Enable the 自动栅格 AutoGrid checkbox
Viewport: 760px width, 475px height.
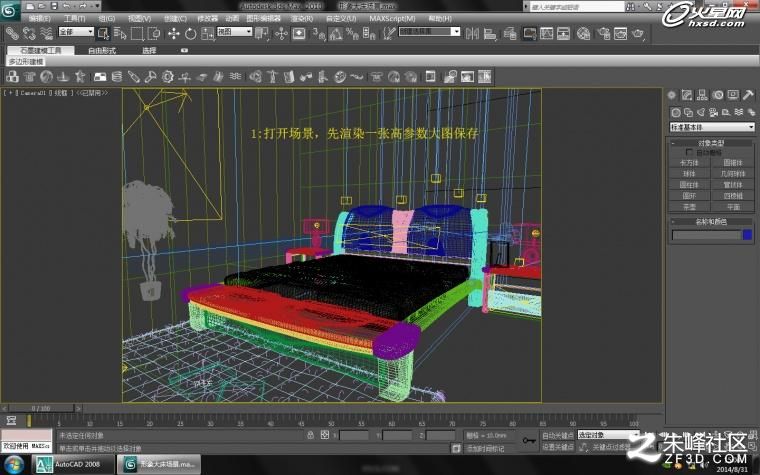coord(689,152)
